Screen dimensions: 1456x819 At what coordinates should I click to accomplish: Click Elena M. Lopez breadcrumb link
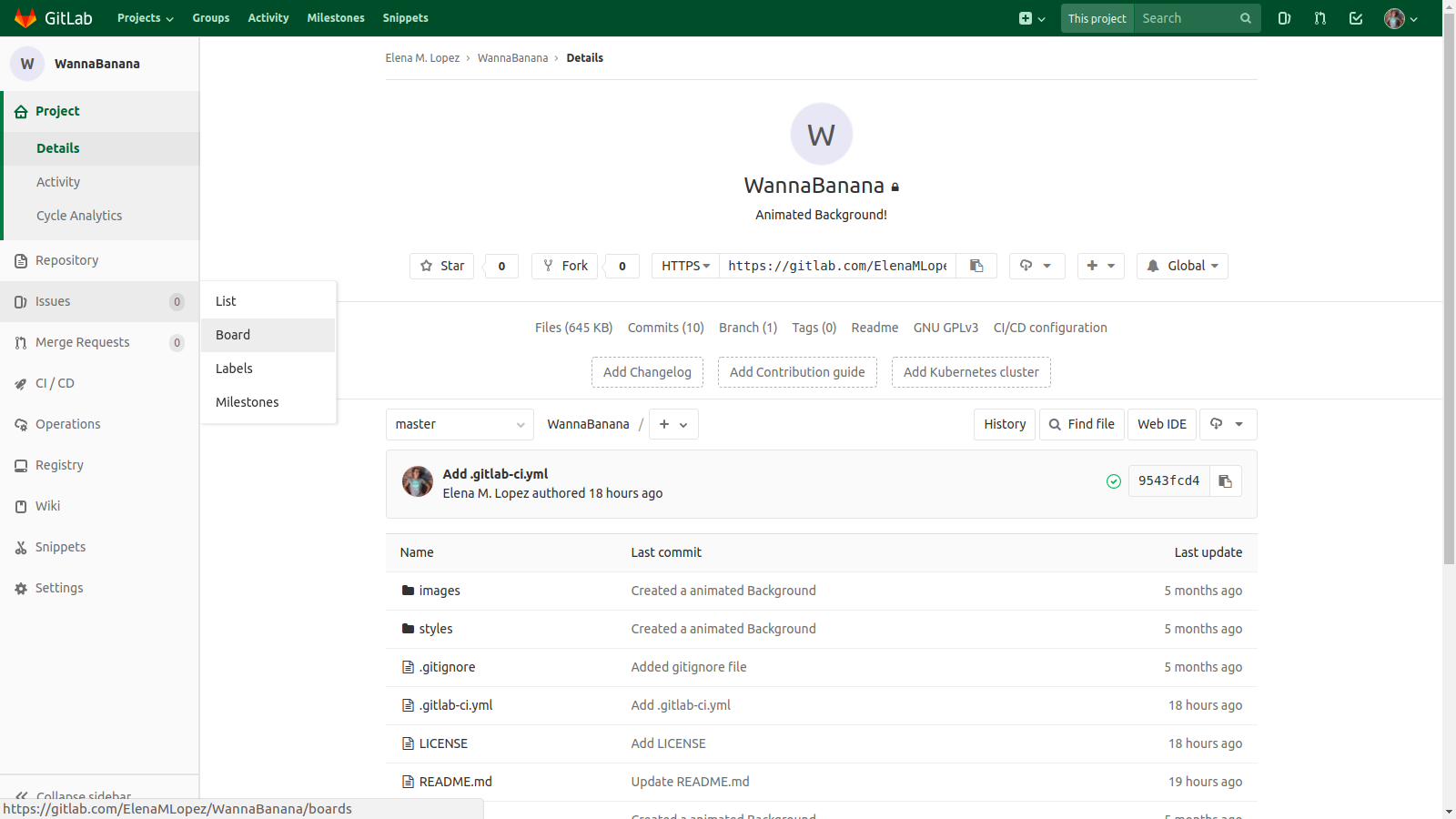(x=422, y=57)
